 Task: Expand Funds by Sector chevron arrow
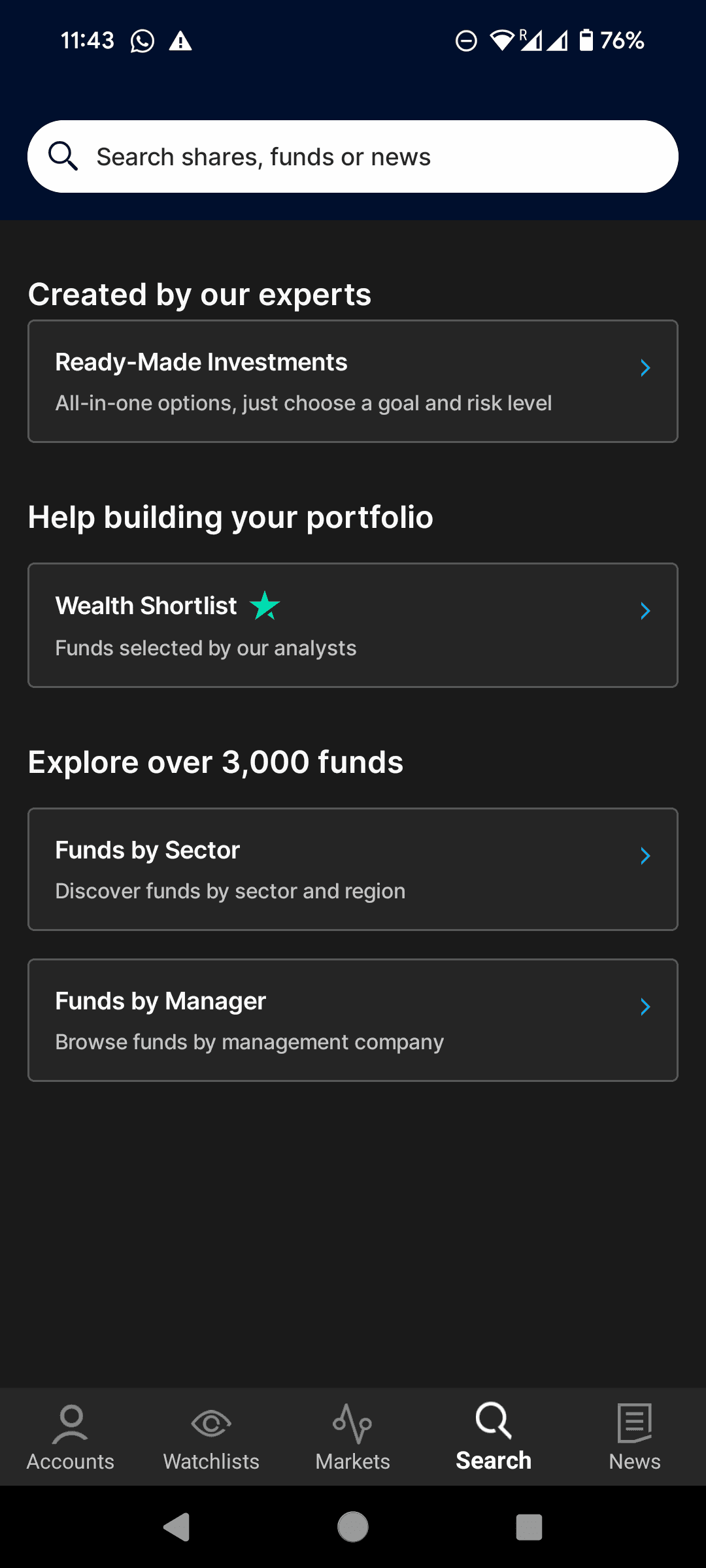[645, 856]
